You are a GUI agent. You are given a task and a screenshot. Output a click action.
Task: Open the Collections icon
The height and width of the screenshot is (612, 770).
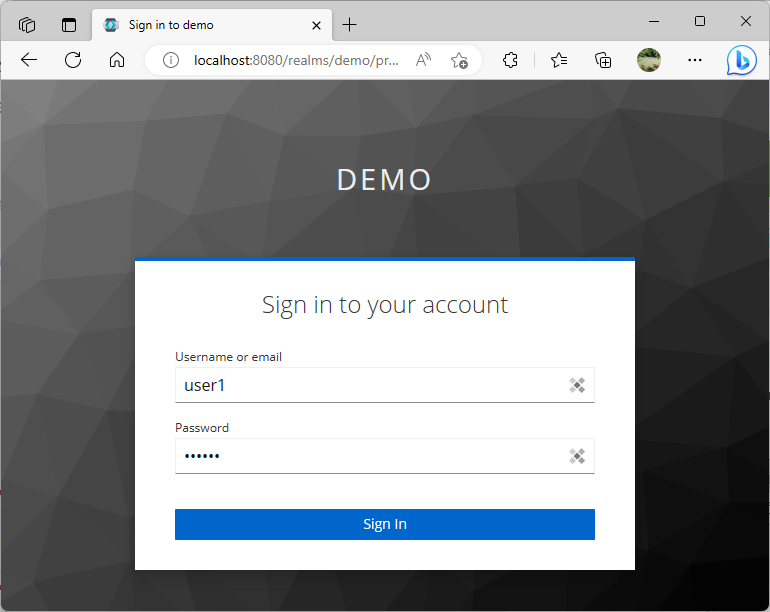(x=603, y=60)
